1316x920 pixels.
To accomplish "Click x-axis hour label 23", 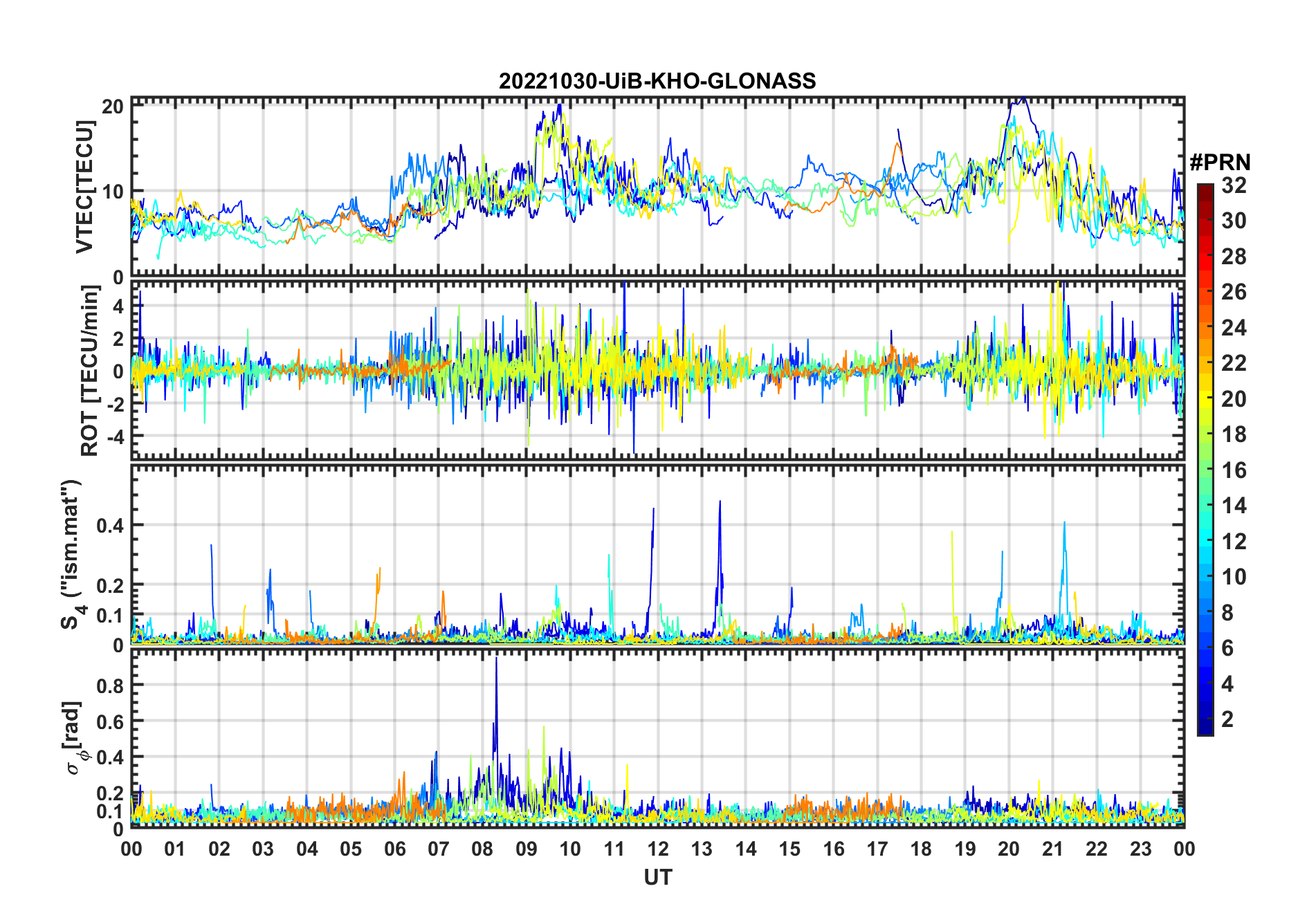I will click(x=1141, y=849).
